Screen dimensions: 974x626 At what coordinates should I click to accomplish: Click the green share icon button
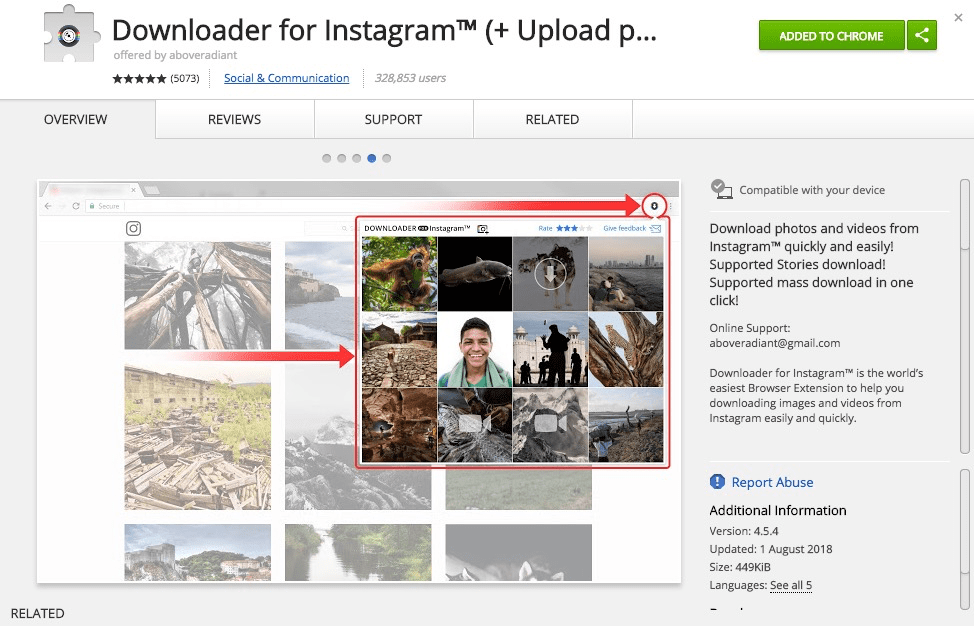tap(922, 35)
